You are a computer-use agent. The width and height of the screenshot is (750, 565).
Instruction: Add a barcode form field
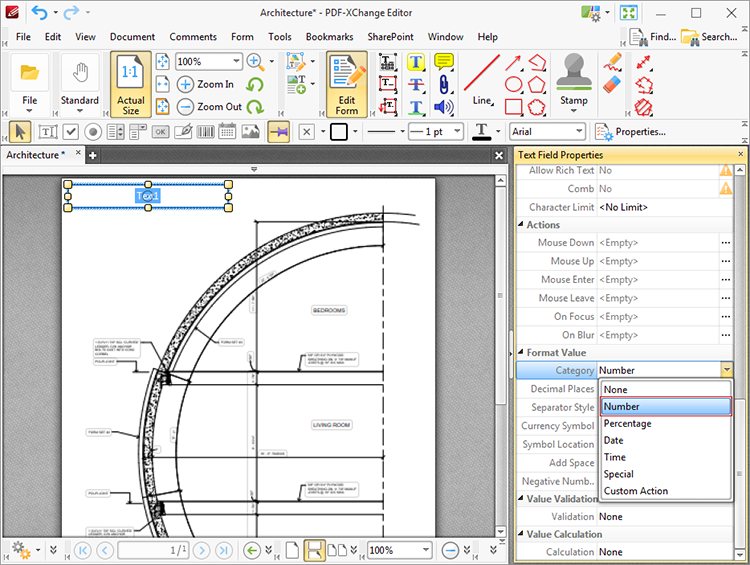[206, 131]
